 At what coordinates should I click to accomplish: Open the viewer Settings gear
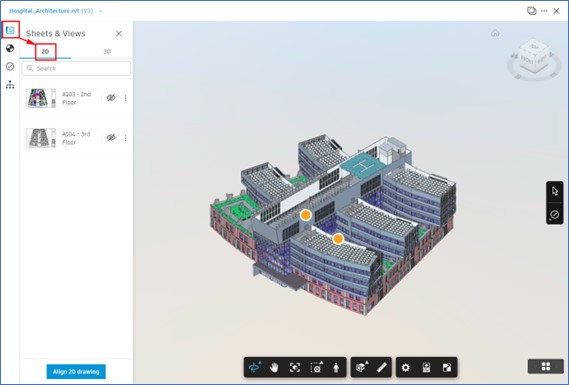[x=405, y=368]
